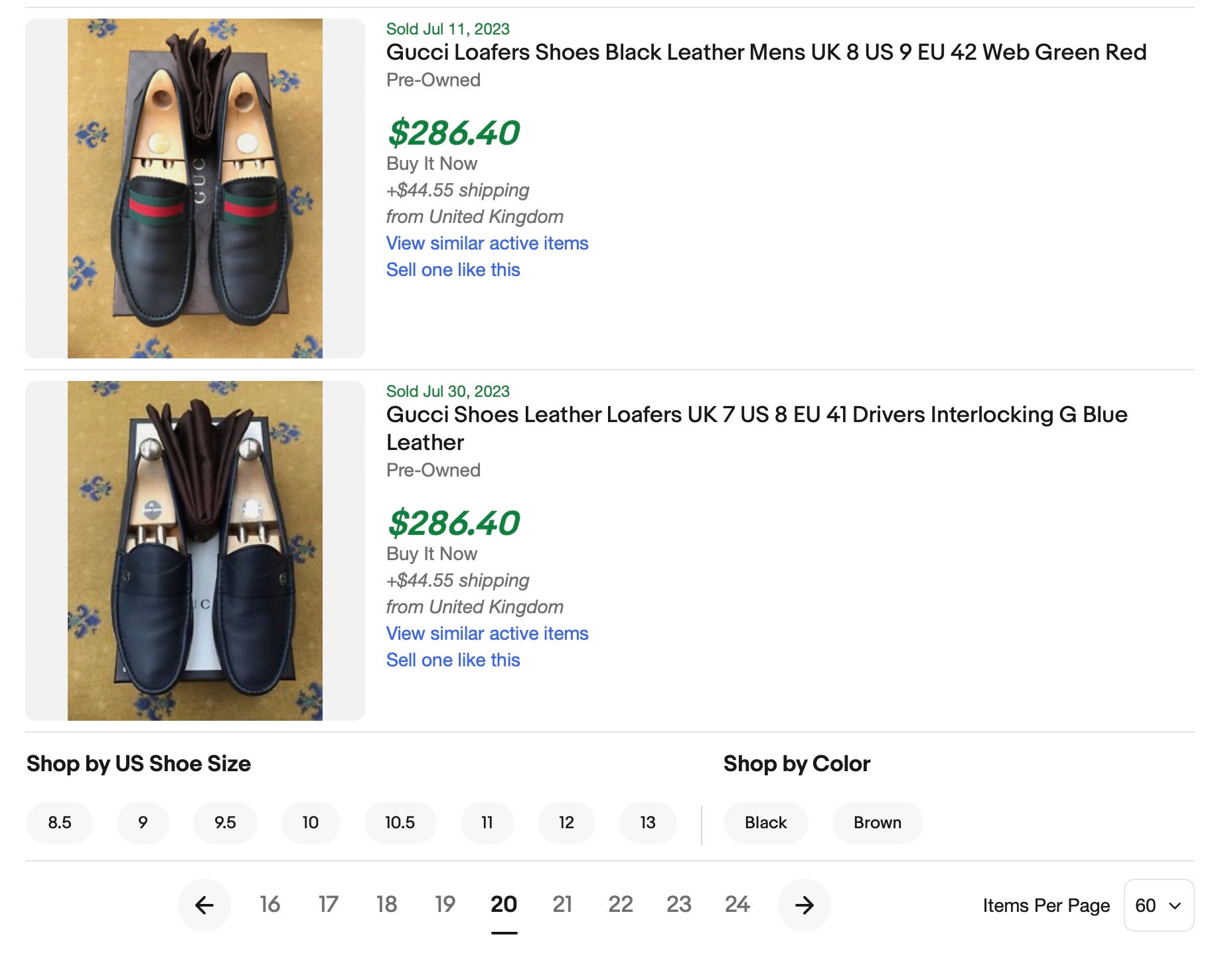
Task: Go to next results page arrow
Action: 804,905
